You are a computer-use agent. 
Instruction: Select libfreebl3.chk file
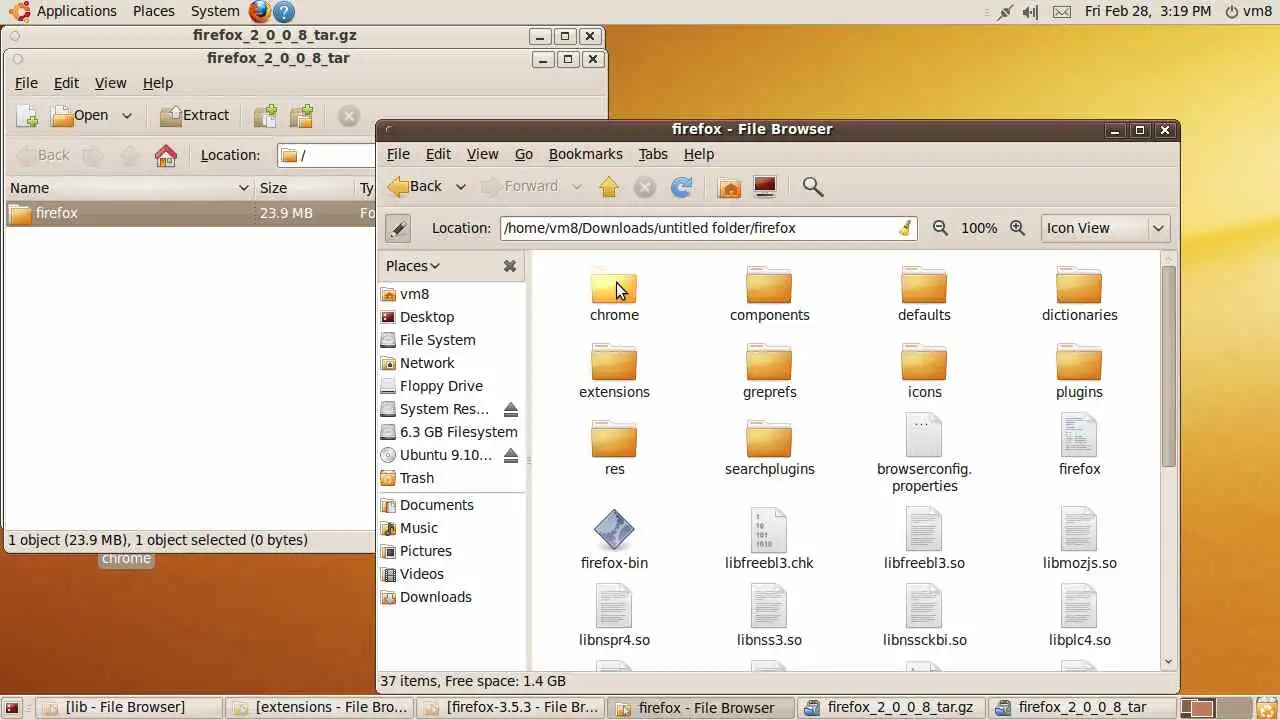pos(769,540)
